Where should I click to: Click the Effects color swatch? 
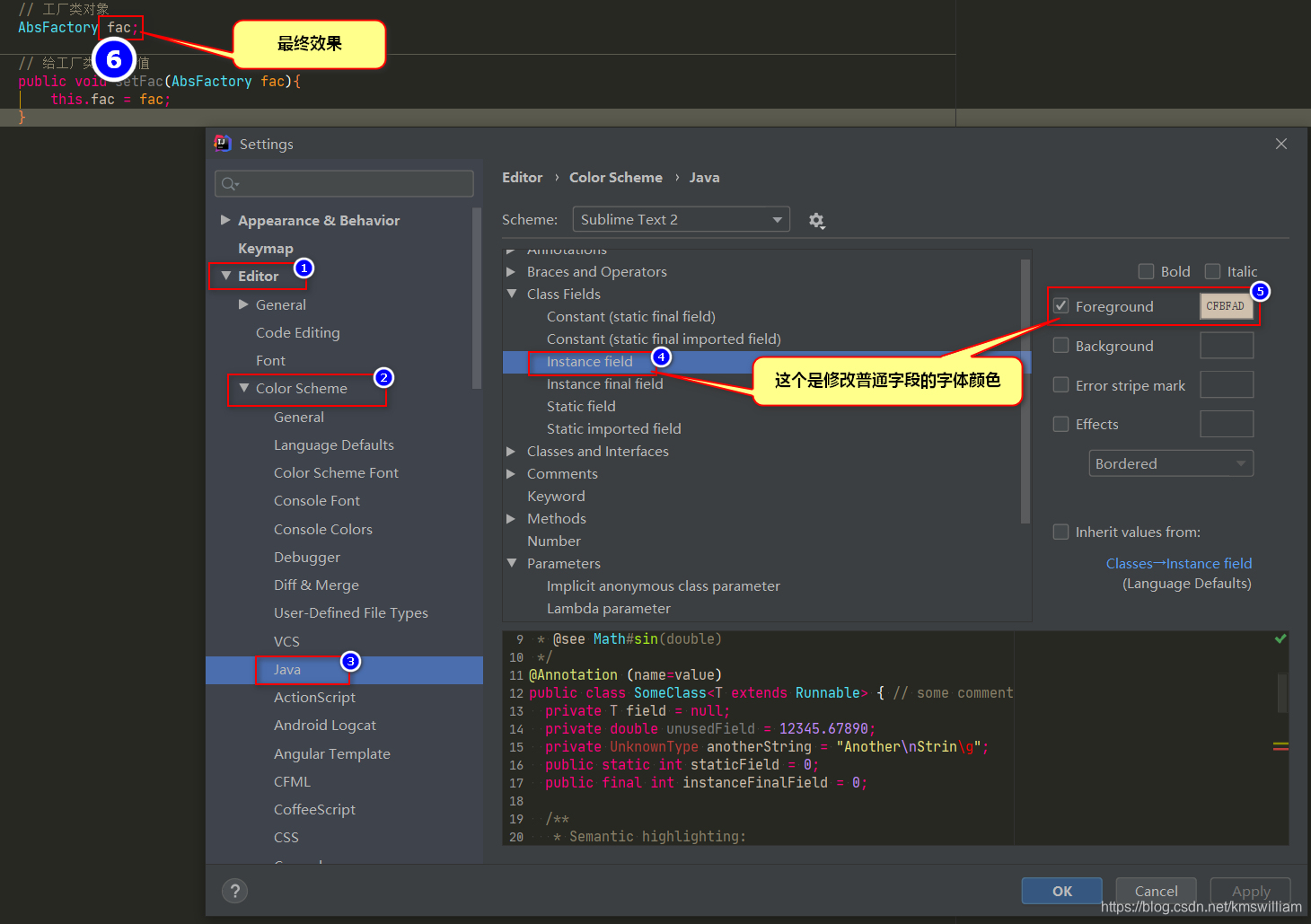point(1227,424)
